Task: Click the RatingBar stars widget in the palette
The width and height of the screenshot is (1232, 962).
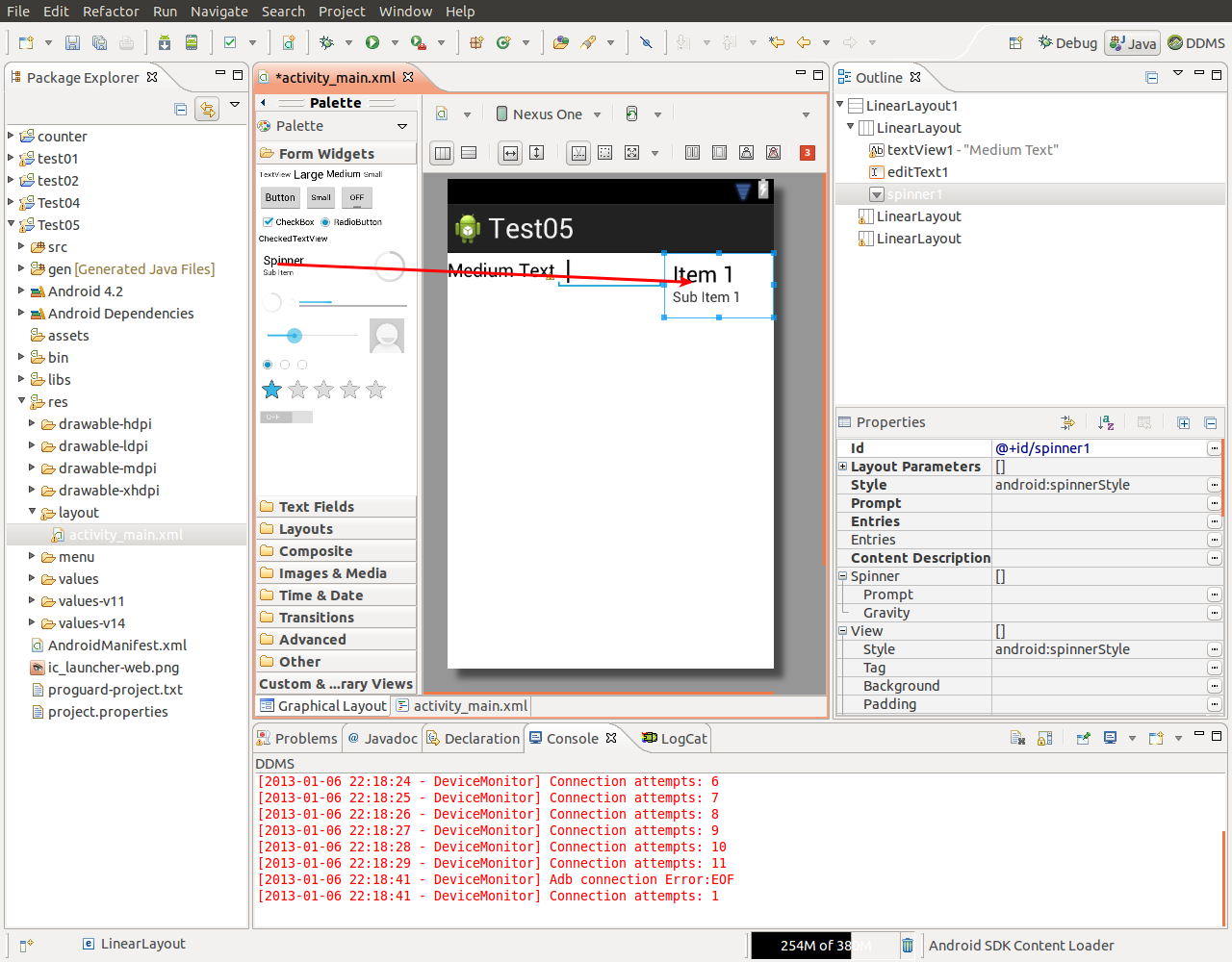Action: 324,390
